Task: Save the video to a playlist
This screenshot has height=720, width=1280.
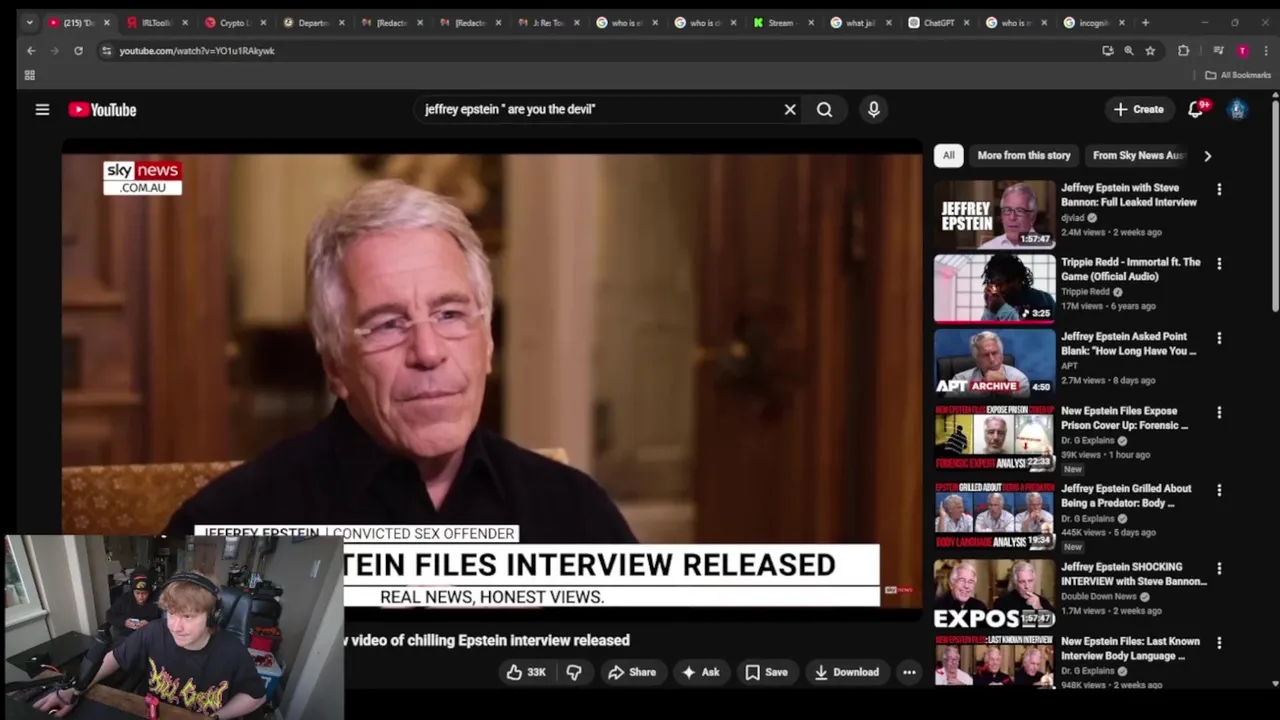Action: 767,672
